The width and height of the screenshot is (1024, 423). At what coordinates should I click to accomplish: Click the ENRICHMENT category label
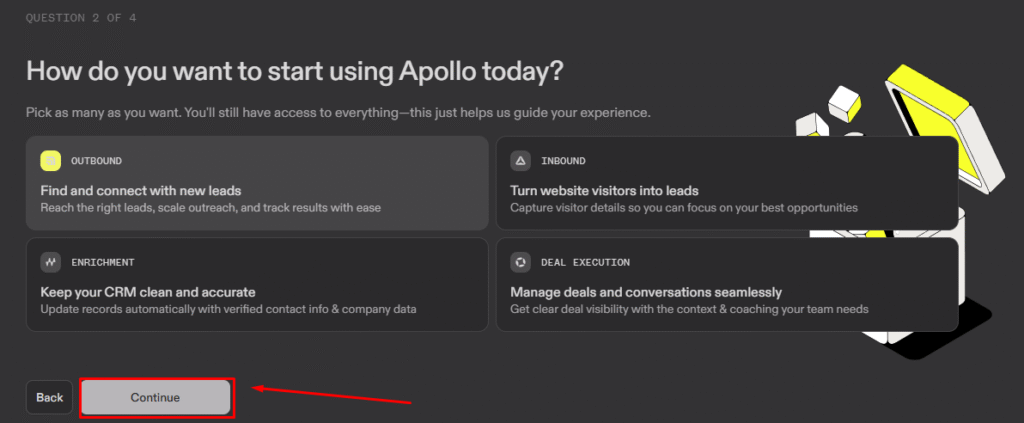pos(102,262)
